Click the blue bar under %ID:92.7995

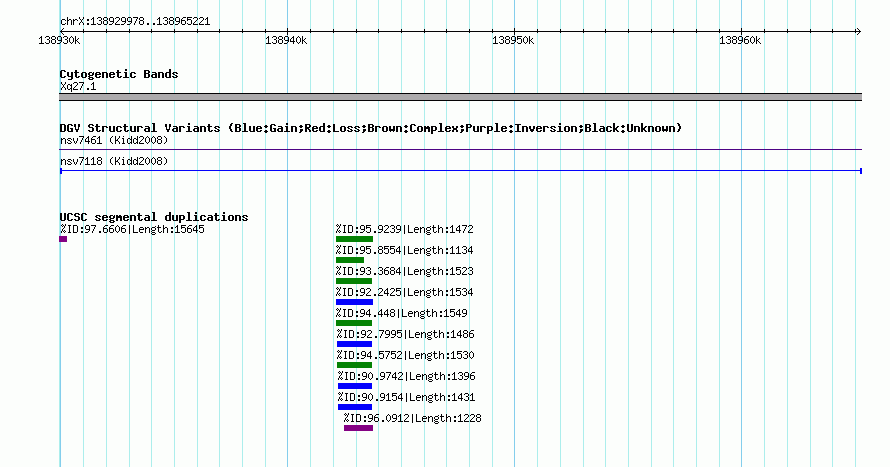click(354, 344)
